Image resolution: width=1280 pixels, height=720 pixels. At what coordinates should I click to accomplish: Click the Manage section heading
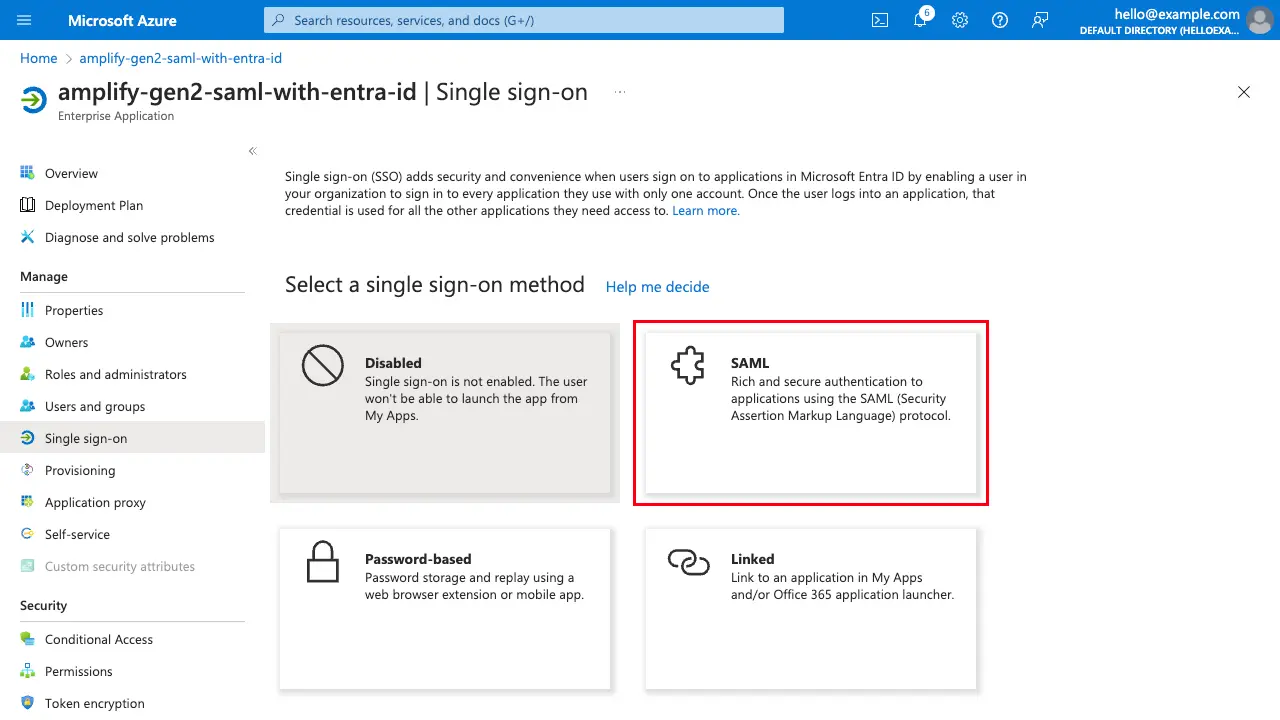44,277
